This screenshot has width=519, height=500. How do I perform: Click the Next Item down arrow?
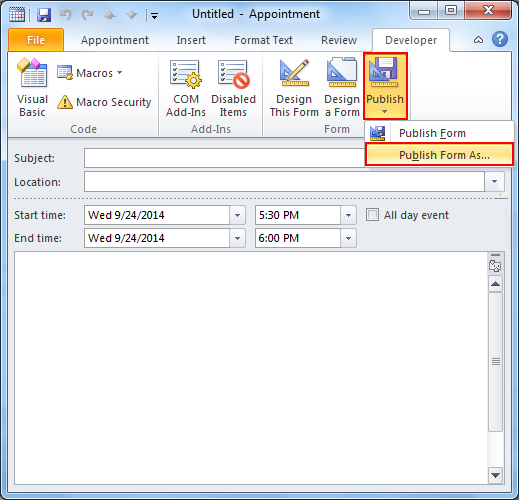pyautogui.click(x=132, y=15)
